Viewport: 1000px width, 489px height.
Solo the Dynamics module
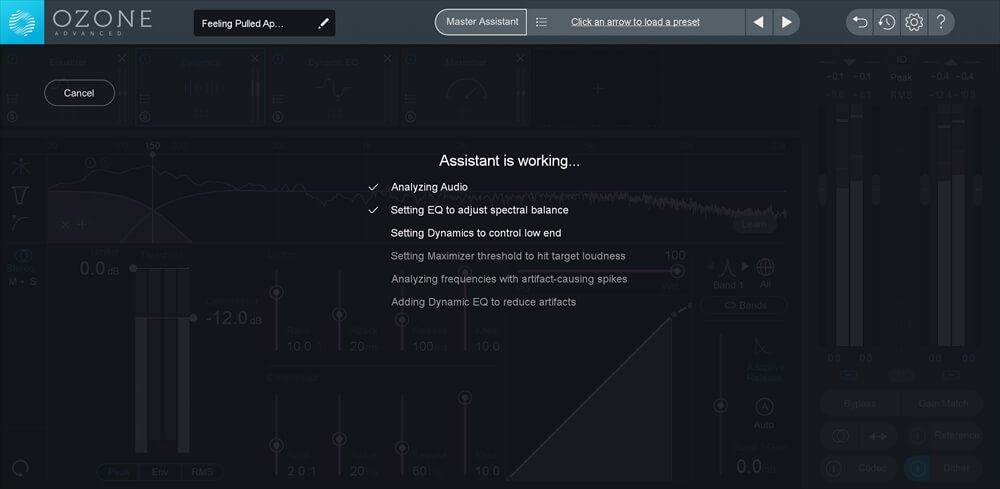tap(145, 117)
